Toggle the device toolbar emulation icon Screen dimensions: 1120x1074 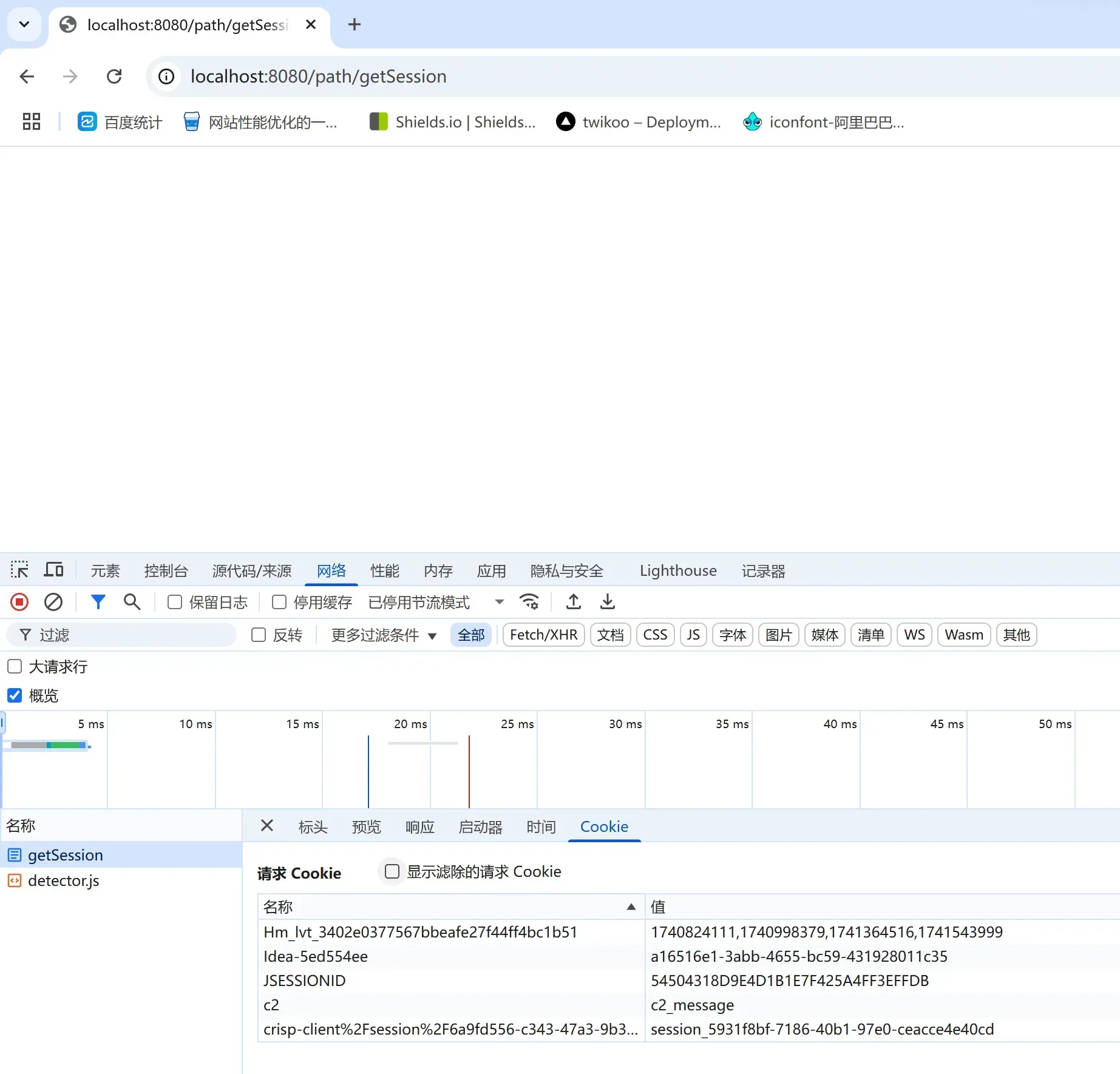coord(53,570)
